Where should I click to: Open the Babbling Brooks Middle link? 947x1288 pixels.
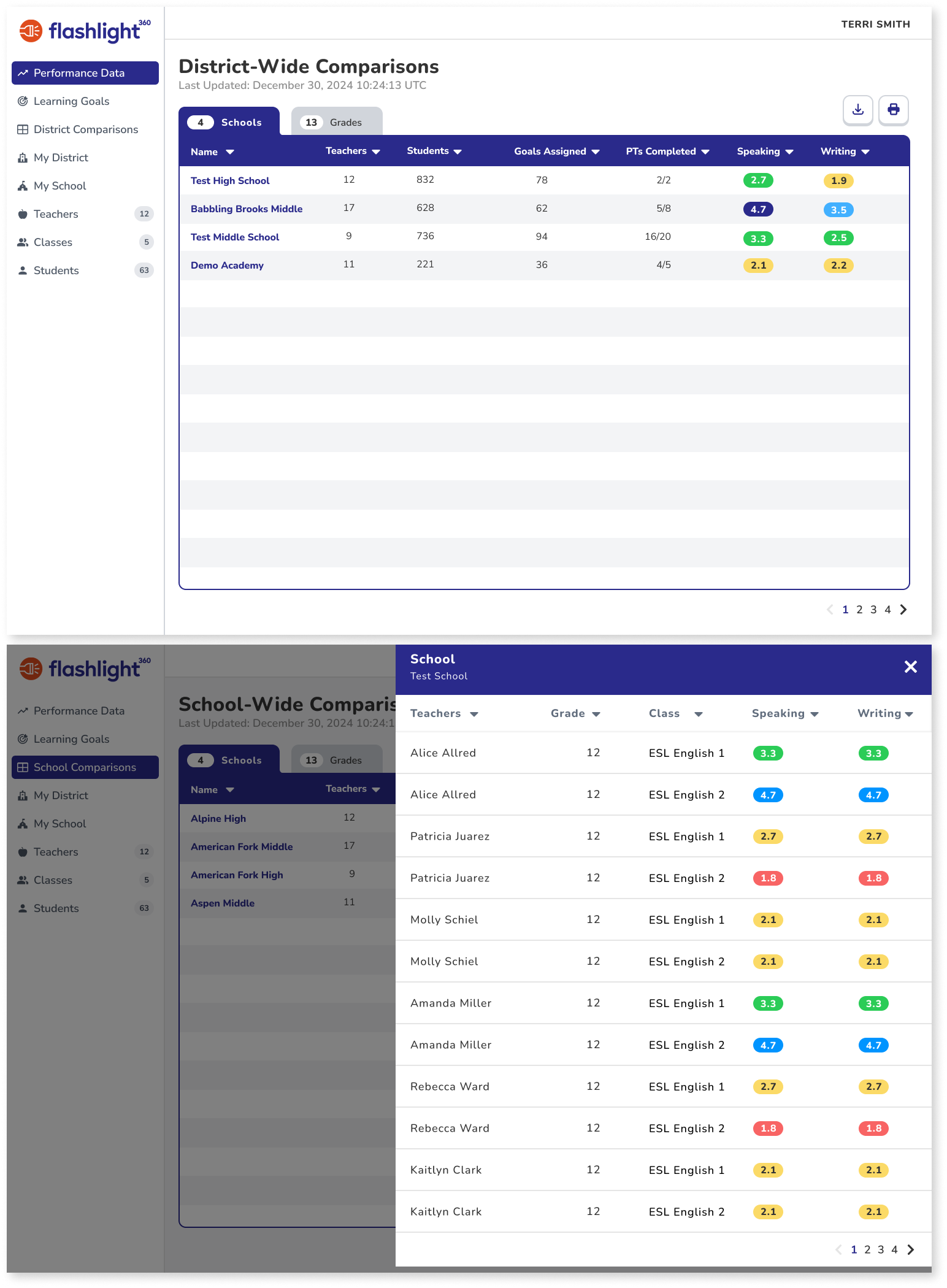[x=247, y=209]
